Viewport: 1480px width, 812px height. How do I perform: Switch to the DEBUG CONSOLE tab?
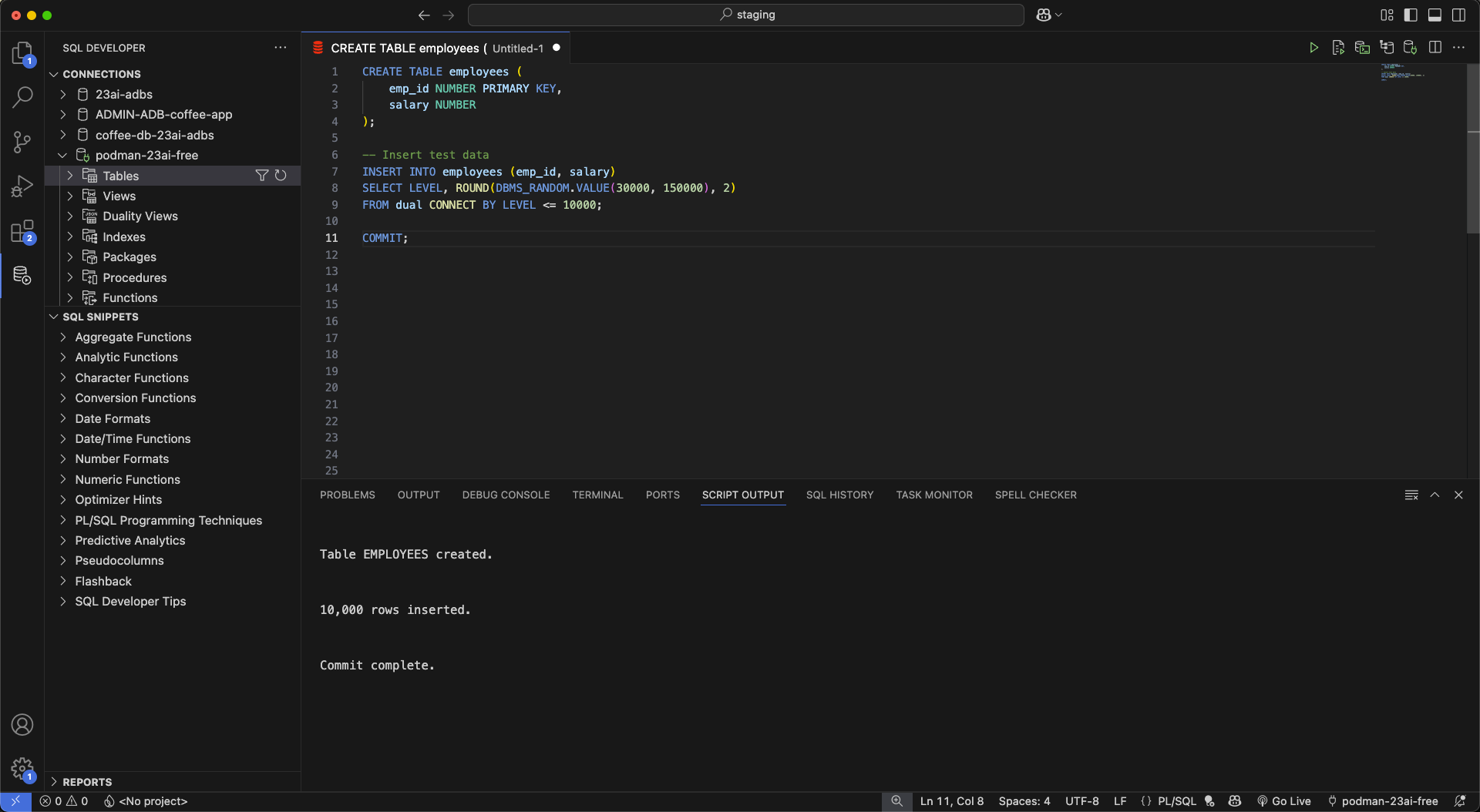506,495
